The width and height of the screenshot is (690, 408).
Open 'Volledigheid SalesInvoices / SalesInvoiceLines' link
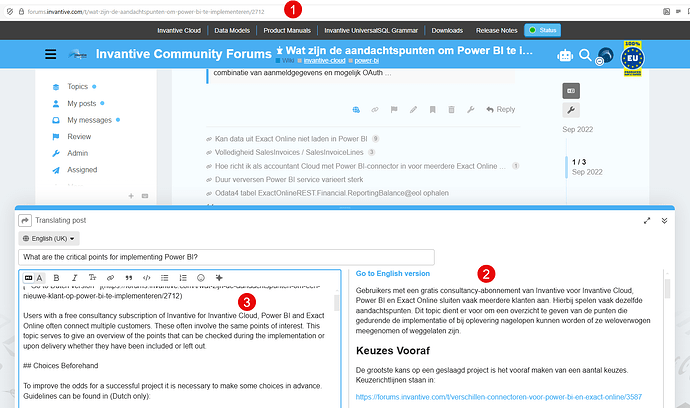click(289, 152)
